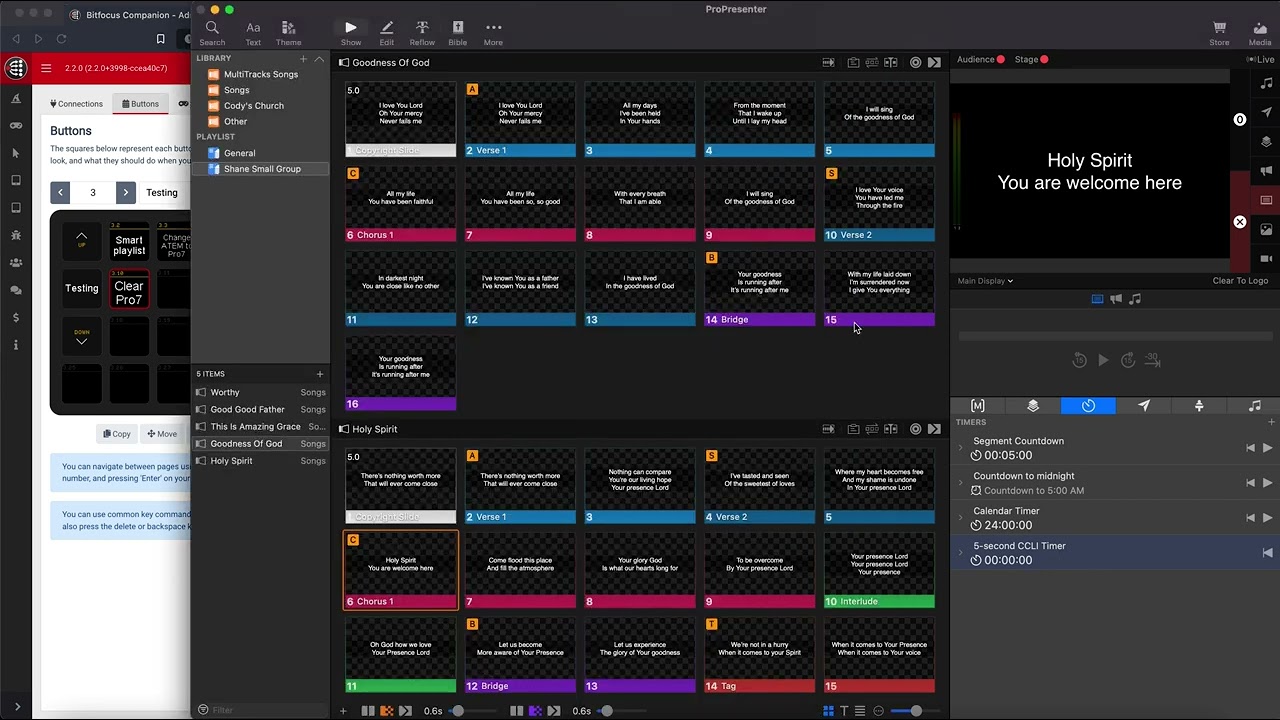The image size is (1280, 720).
Task: Open the More toolbar menu
Action: point(493,33)
